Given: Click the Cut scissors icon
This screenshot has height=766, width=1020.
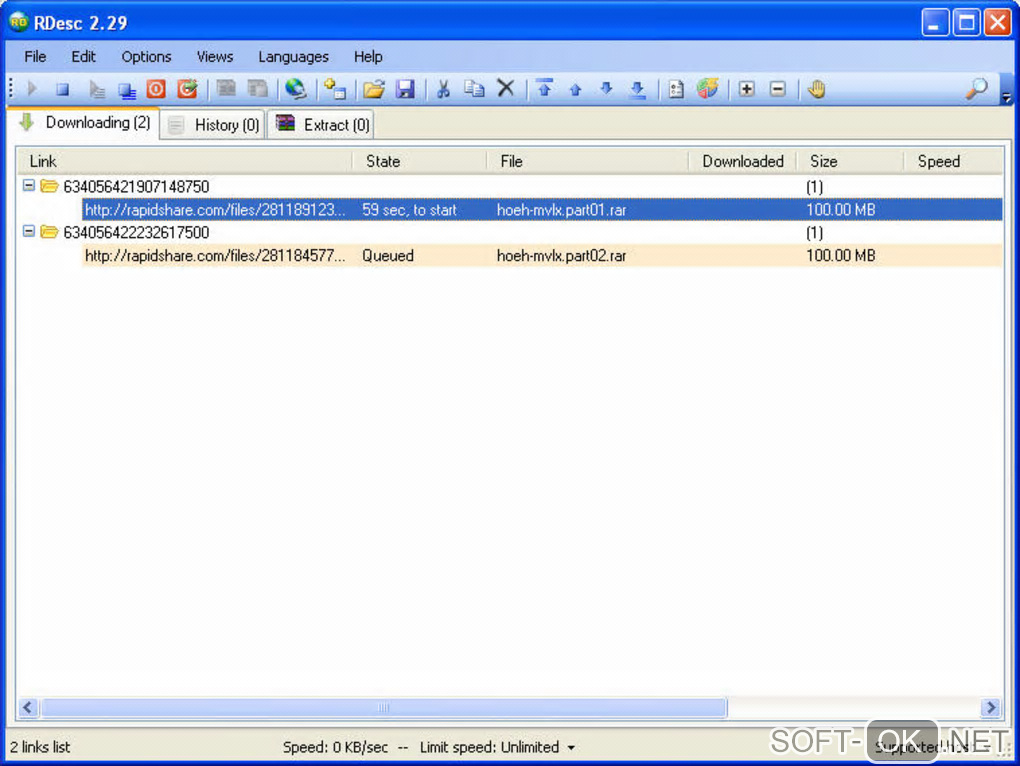Looking at the screenshot, I should 444,88.
